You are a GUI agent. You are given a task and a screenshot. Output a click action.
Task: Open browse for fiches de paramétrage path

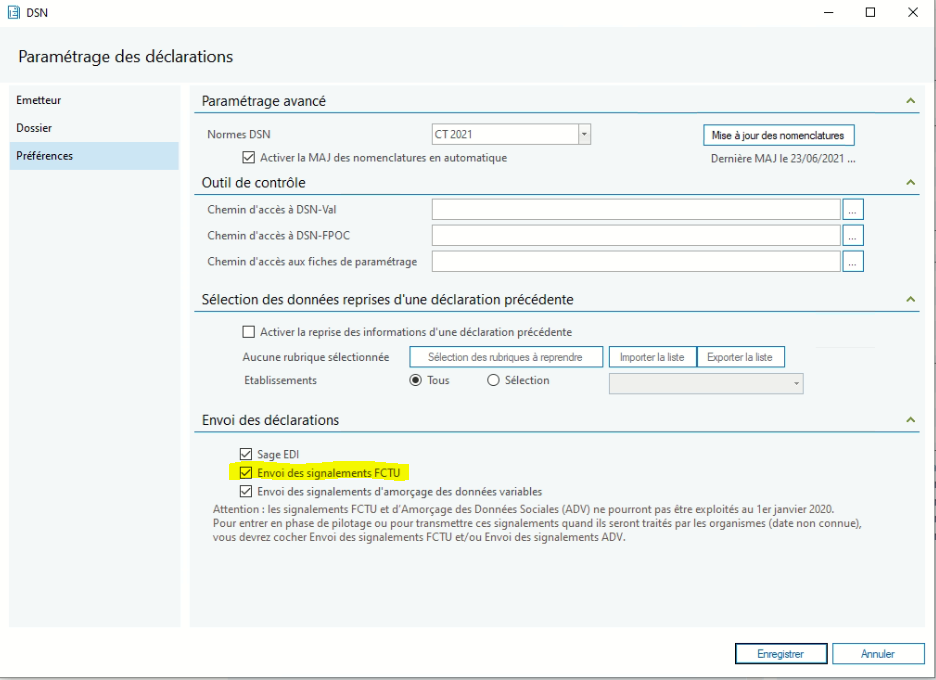point(852,261)
